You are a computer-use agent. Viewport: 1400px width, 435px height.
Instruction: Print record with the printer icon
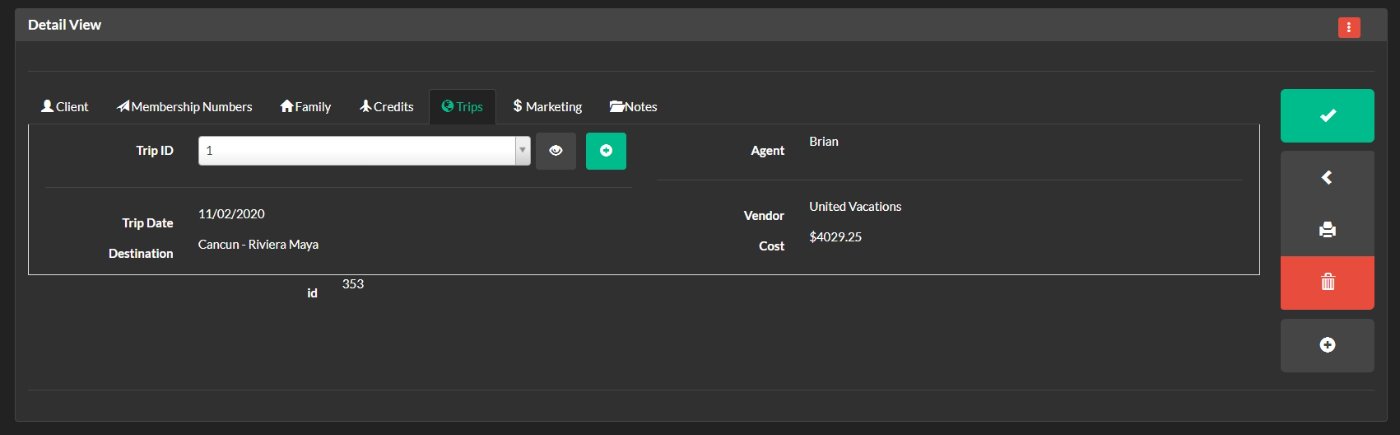click(1327, 230)
